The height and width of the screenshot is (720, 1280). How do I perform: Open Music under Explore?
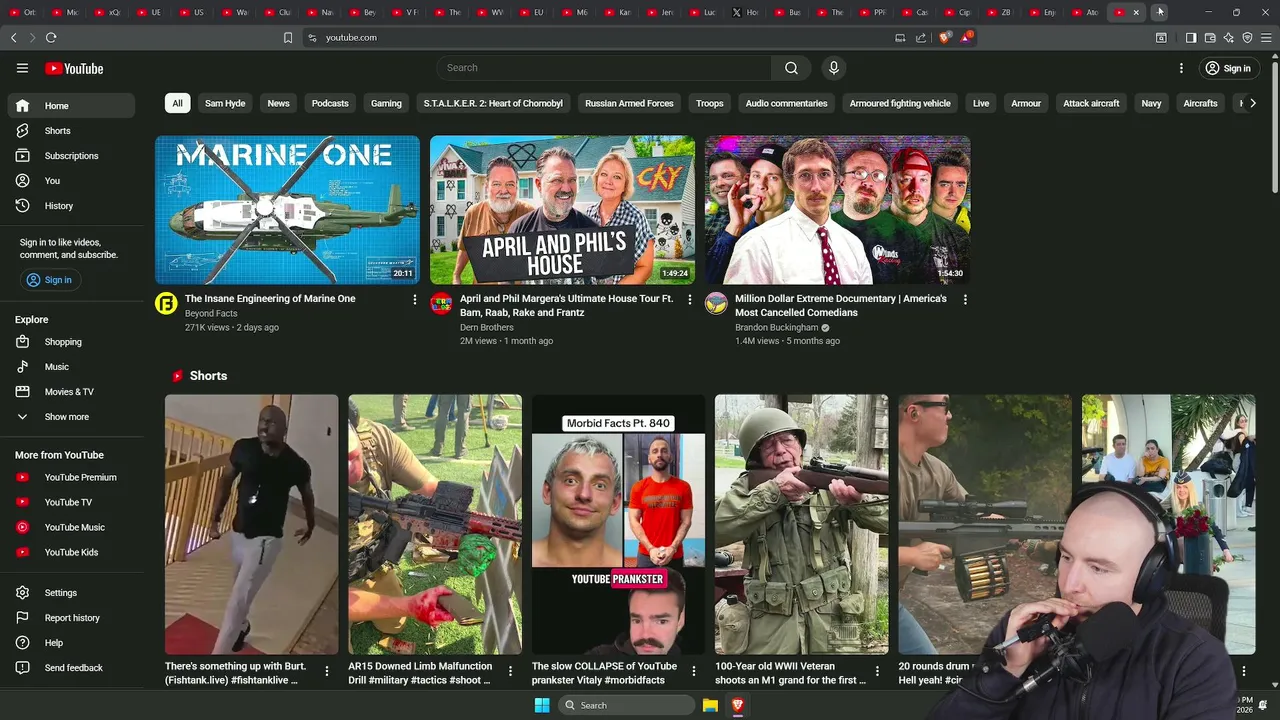[x=71, y=367]
